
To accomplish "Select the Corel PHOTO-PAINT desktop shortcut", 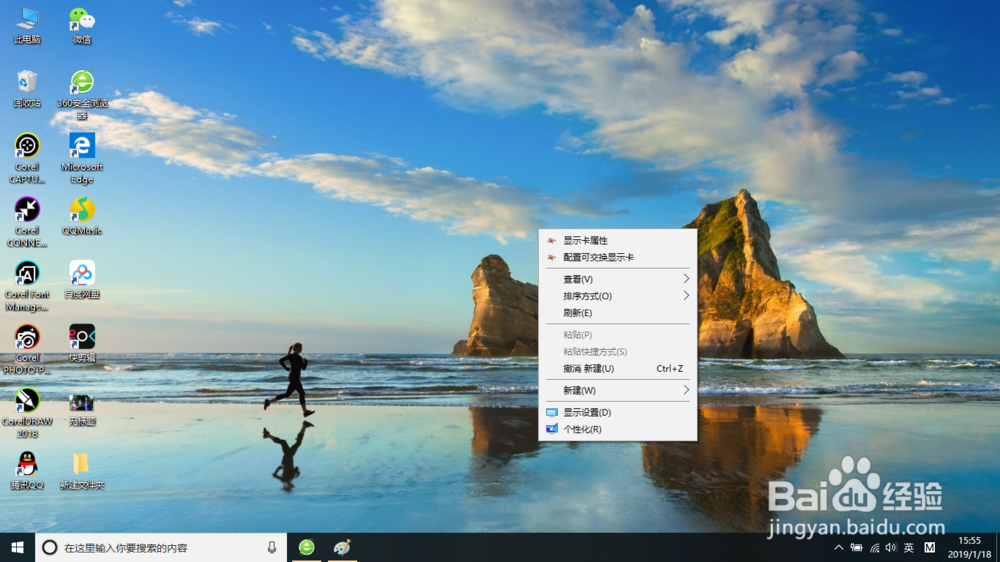I will (27, 350).
